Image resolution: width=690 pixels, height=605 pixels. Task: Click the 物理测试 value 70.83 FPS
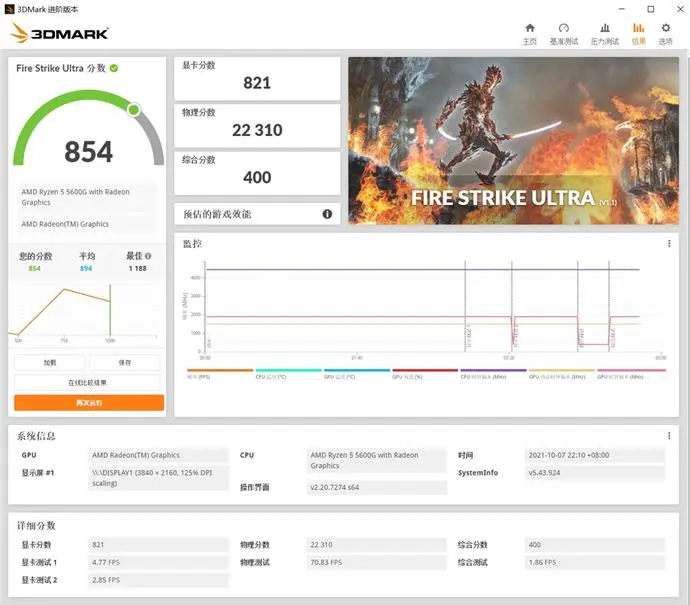(x=377, y=562)
